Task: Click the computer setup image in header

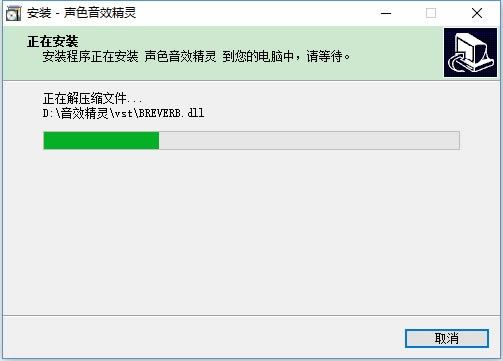Action: pos(470,53)
